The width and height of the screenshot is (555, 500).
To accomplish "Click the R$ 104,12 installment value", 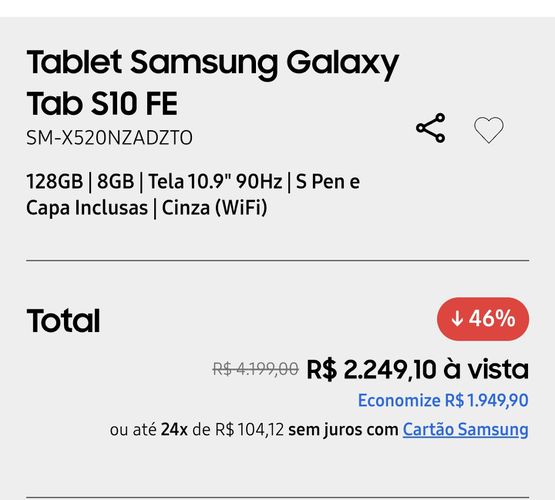I will (x=250, y=430).
